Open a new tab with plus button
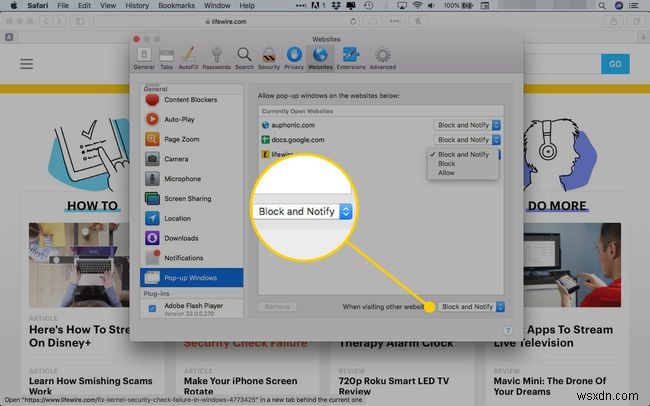The width and height of the screenshot is (650, 406). [643, 38]
